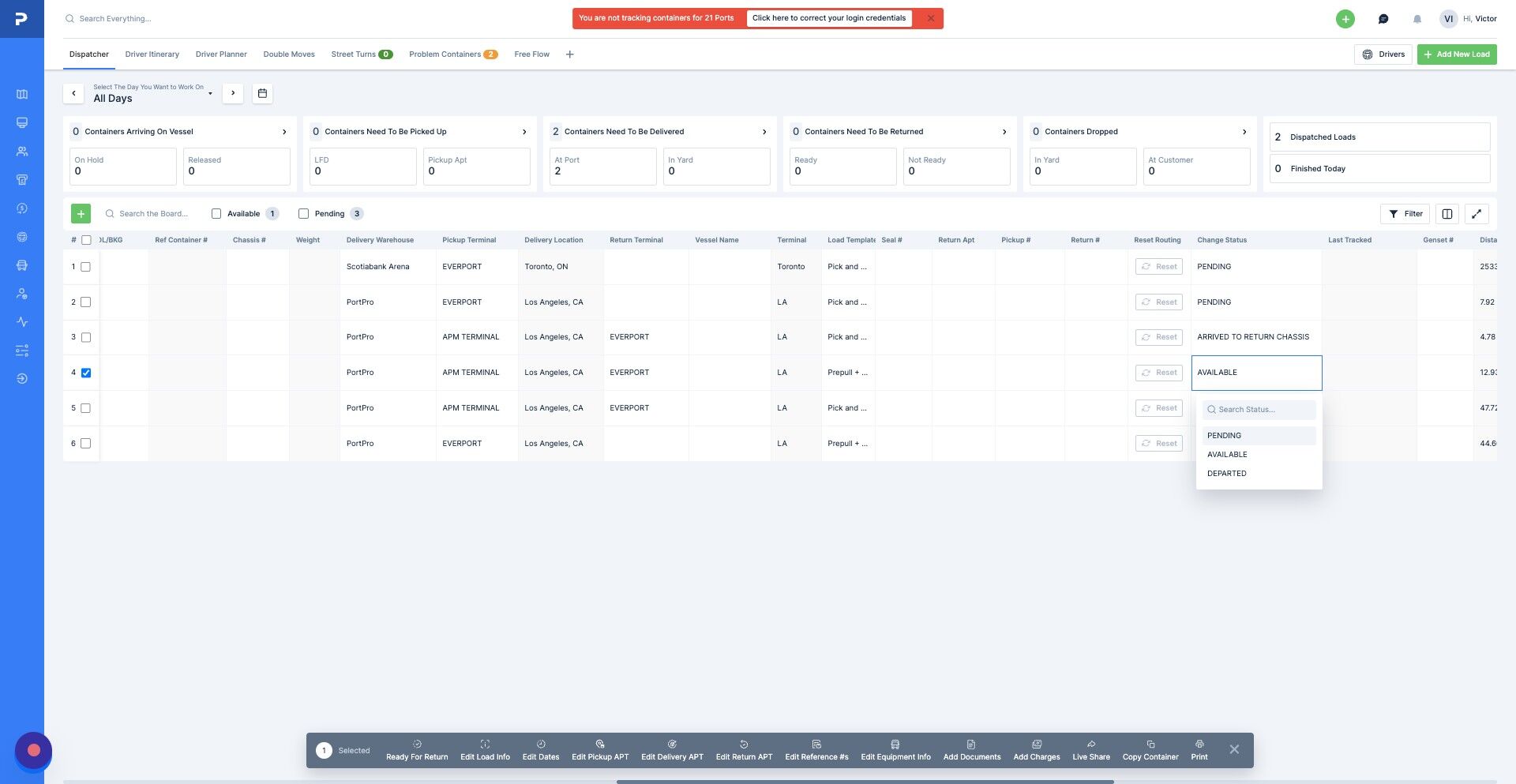Screen dimensions: 1516x784
Task: Click Add New Load button
Action: click(x=1457, y=54)
